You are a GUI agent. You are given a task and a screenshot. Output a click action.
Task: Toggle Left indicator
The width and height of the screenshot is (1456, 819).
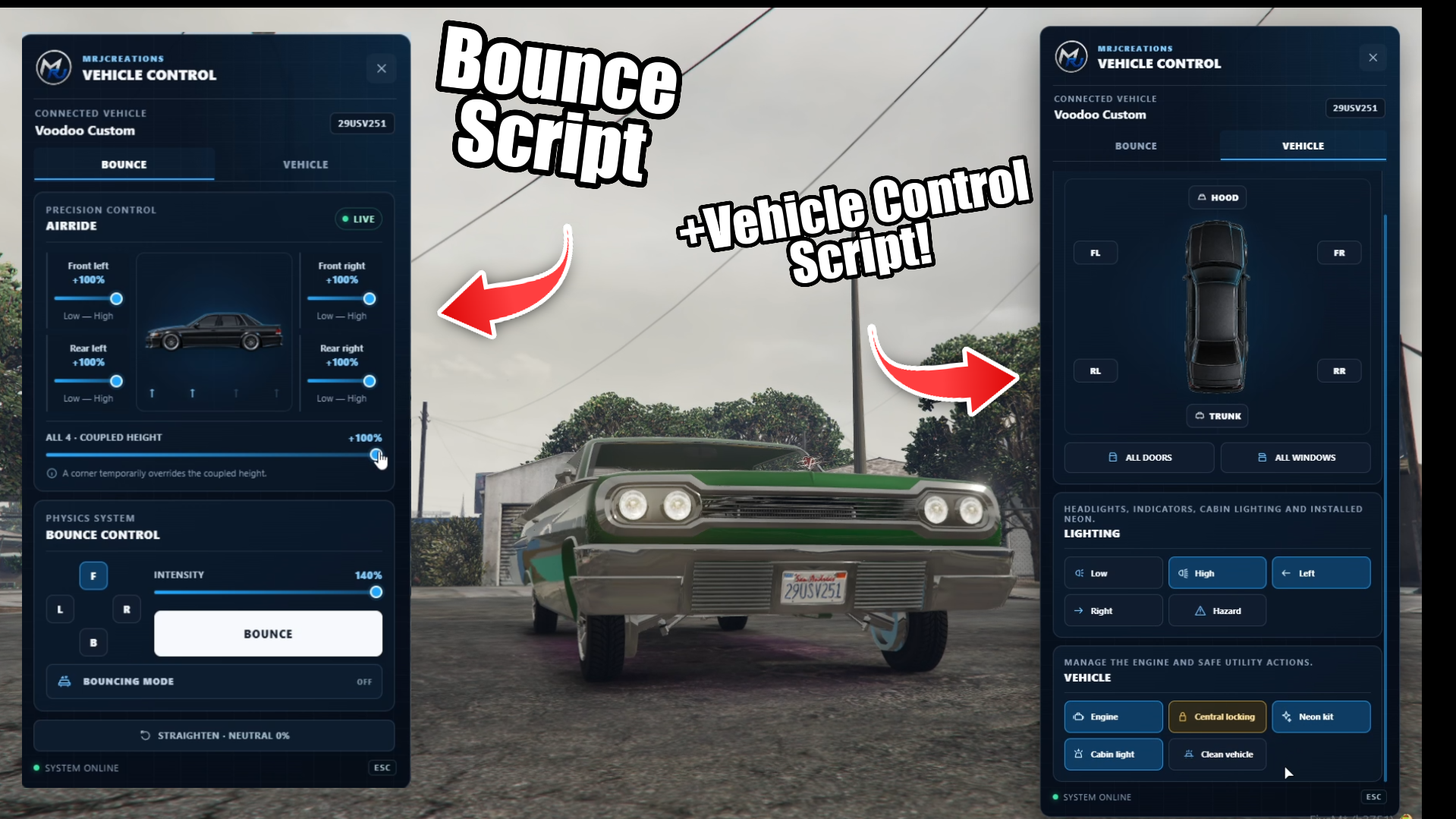pyautogui.click(x=1321, y=573)
